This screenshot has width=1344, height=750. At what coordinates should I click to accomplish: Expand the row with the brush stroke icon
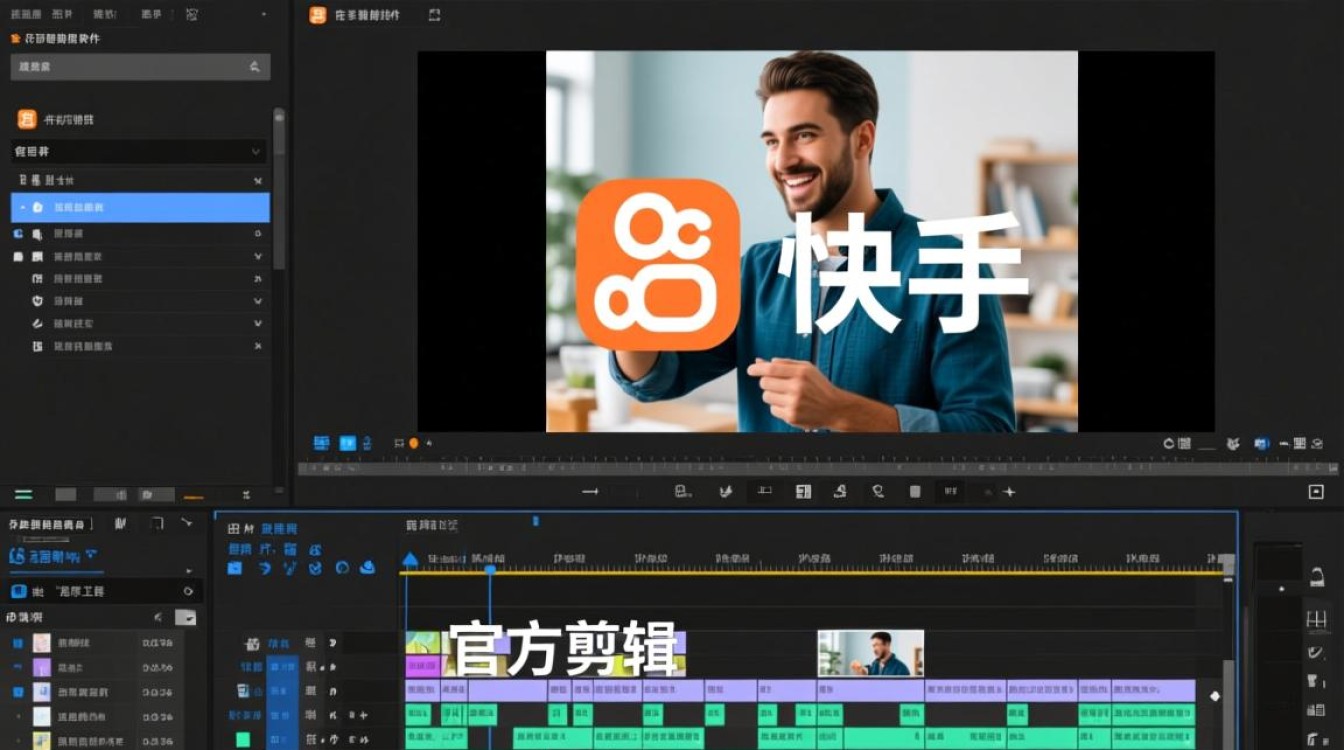click(x=257, y=324)
